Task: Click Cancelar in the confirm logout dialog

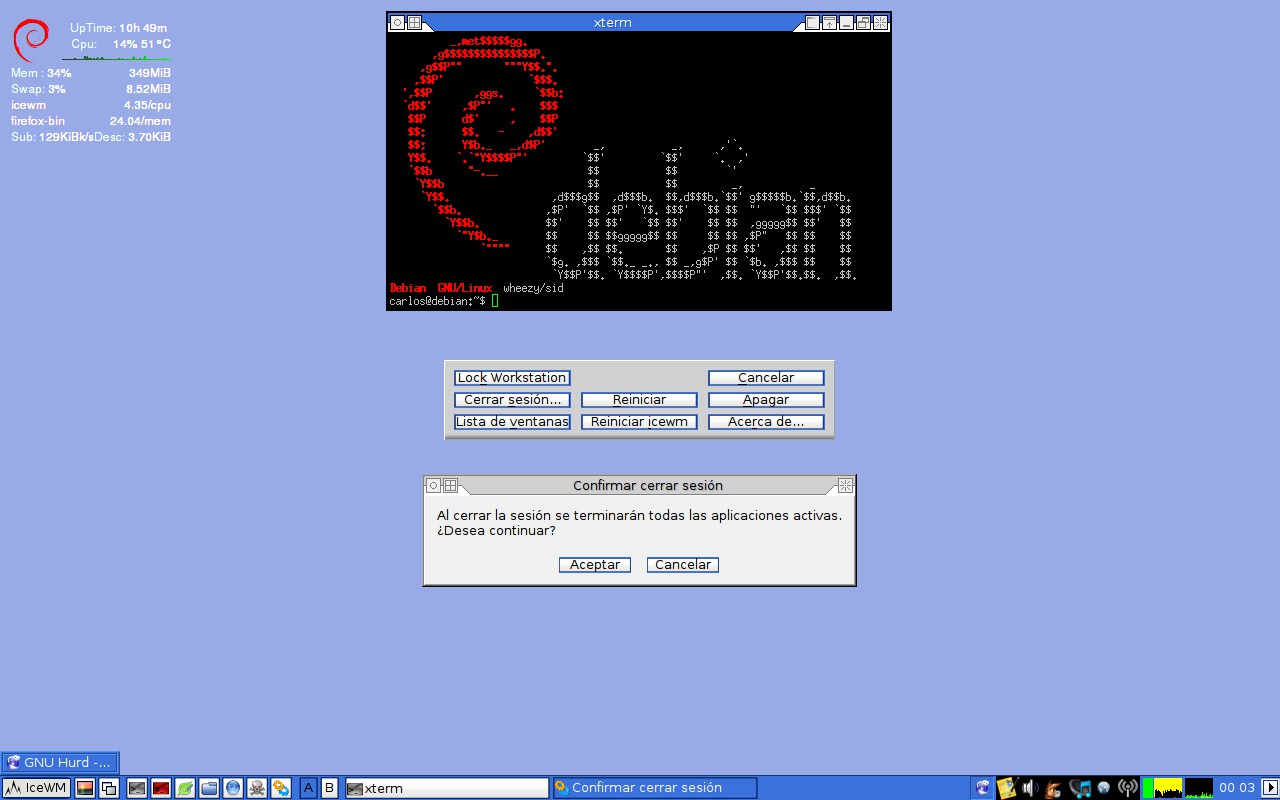Action: coord(683,565)
